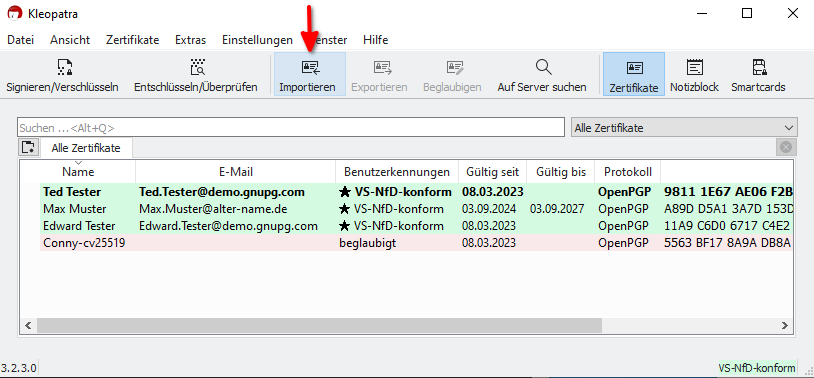The width and height of the screenshot is (814, 378).
Task: Click the horizontal scrollbar's left arrow
Action: (x=28, y=326)
